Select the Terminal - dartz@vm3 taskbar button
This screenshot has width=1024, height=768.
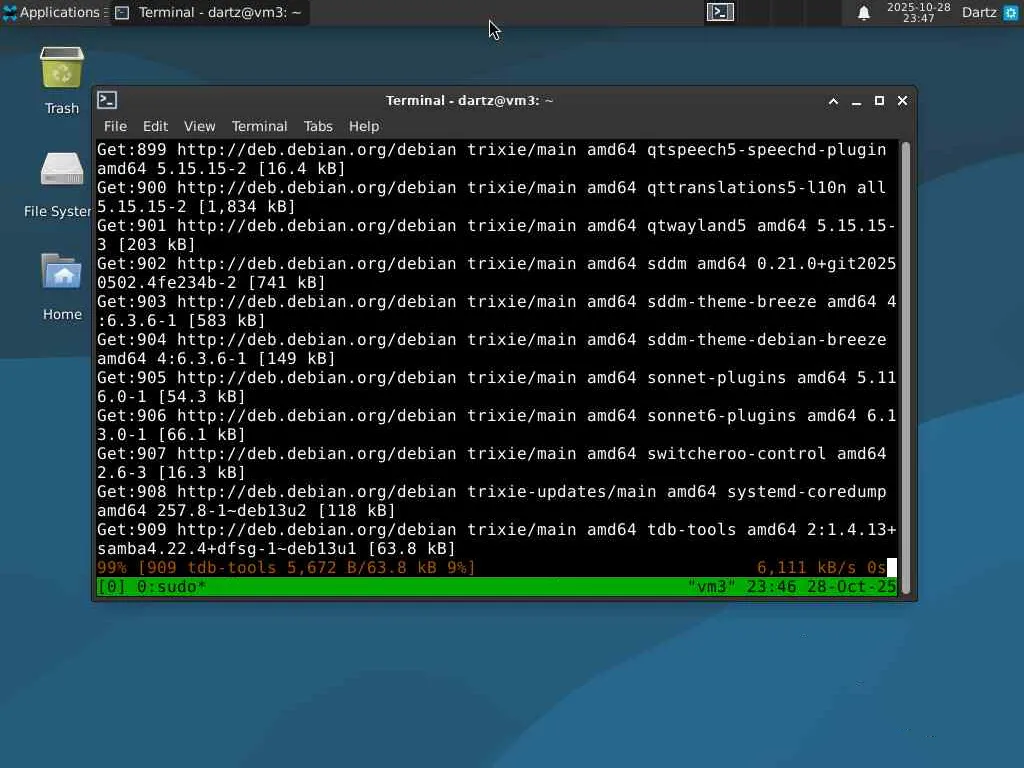pyautogui.click(x=210, y=12)
